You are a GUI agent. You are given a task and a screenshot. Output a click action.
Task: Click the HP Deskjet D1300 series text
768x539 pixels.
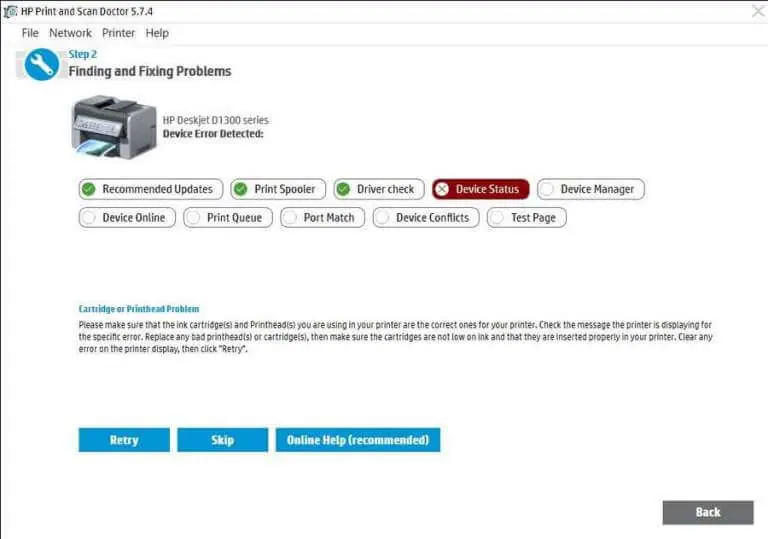pos(216,120)
